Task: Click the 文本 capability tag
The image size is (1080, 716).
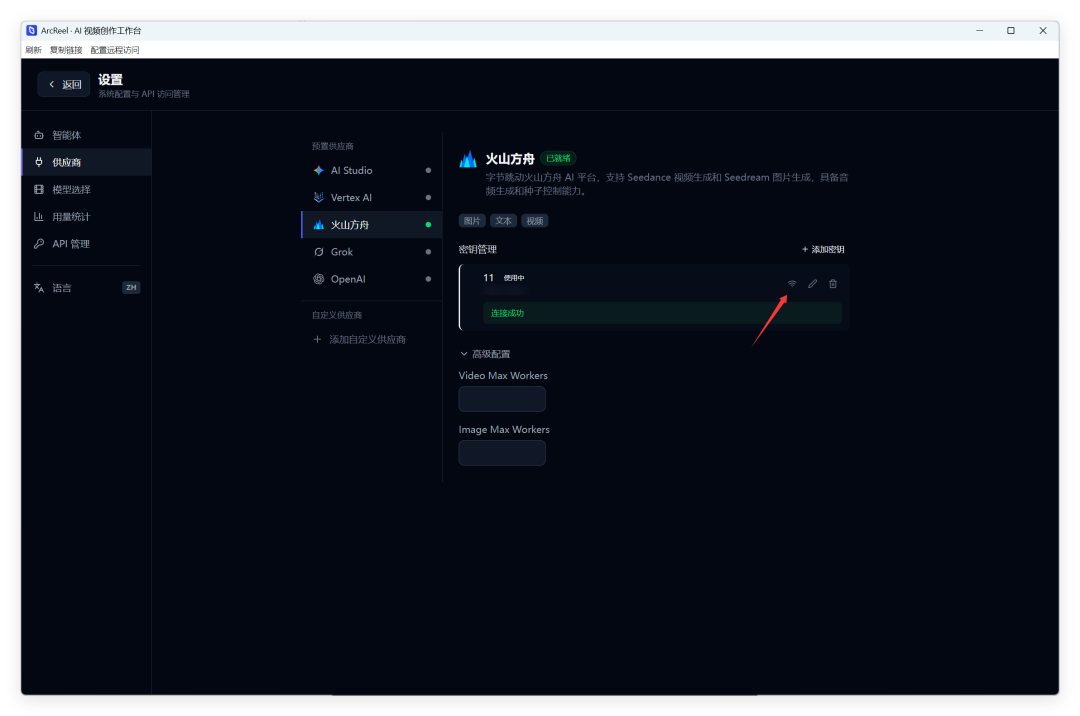Action: point(503,221)
